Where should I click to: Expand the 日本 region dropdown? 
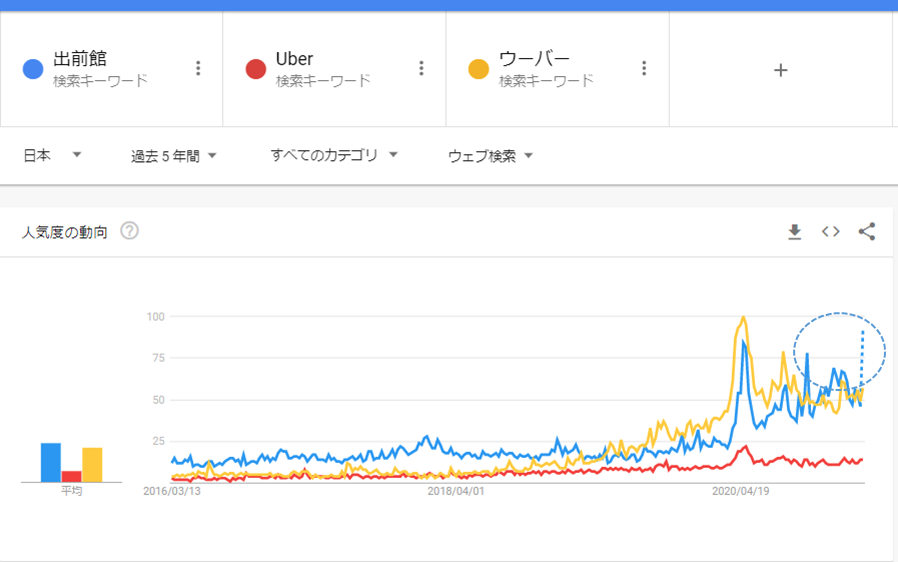pyautogui.click(x=52, y=155)
